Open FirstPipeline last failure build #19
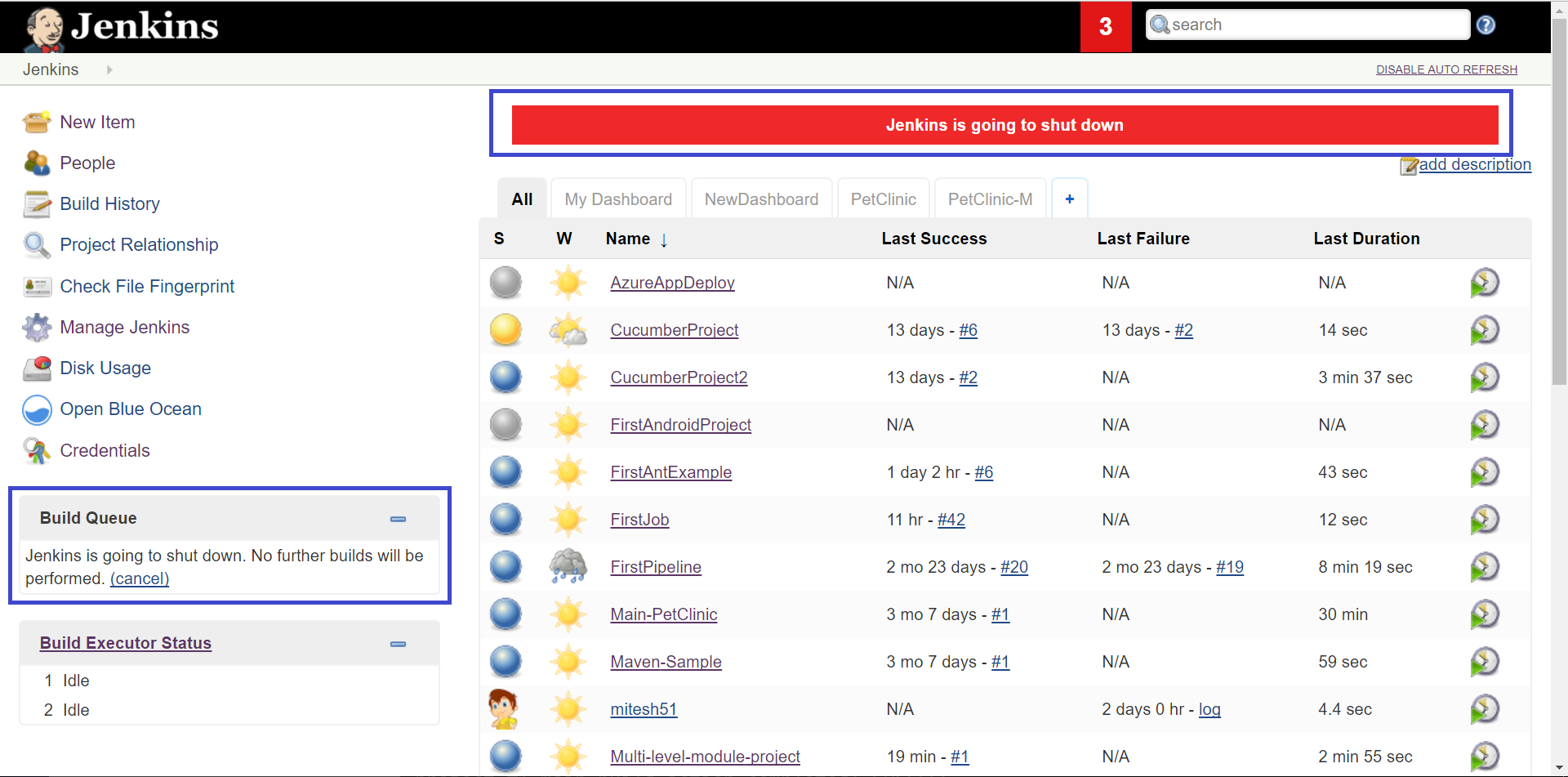The width and height of the screenshot is (1568, 777). (1230, 567)
